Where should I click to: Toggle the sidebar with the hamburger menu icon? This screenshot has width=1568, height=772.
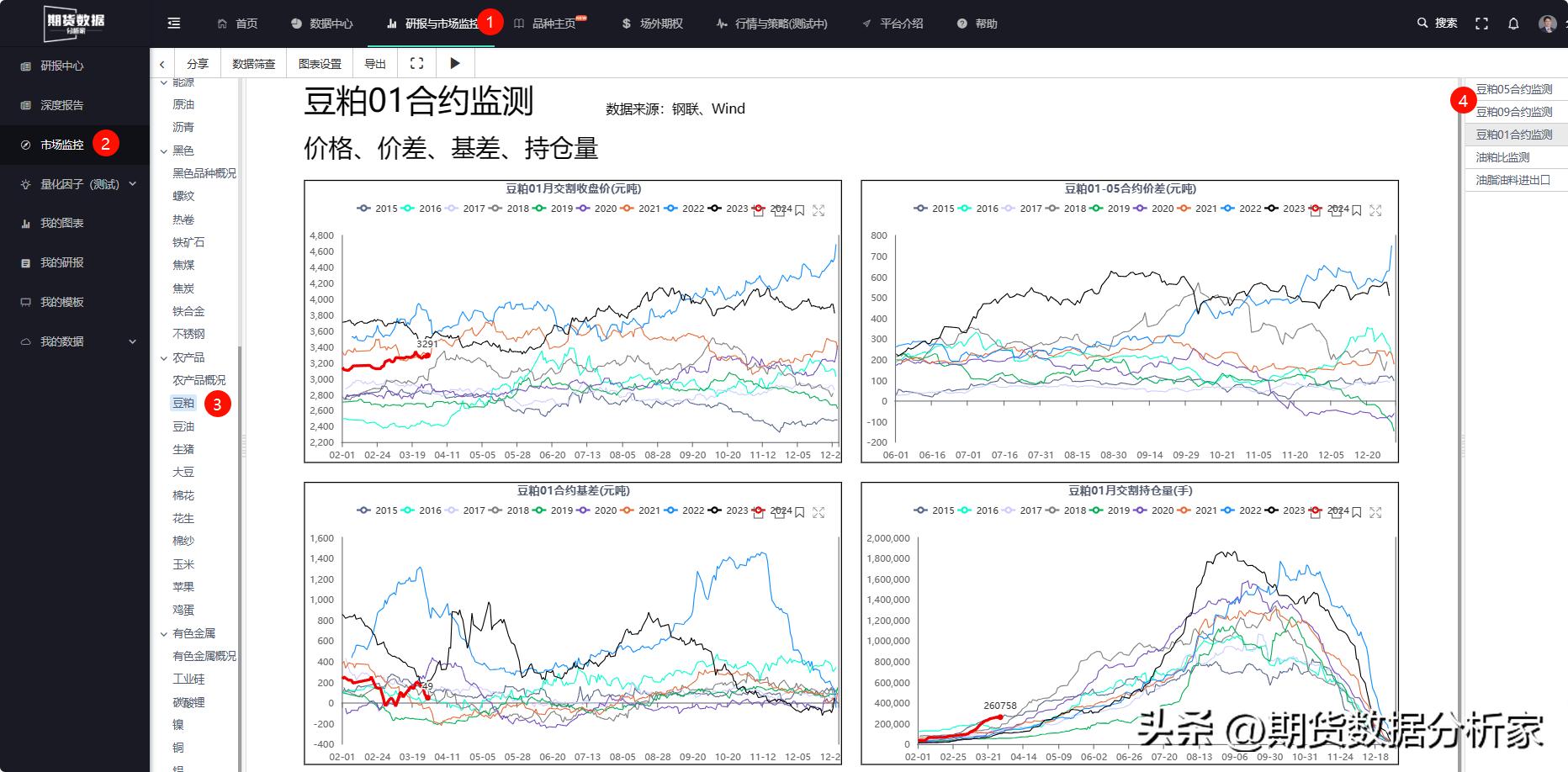(x=174, y=24)
